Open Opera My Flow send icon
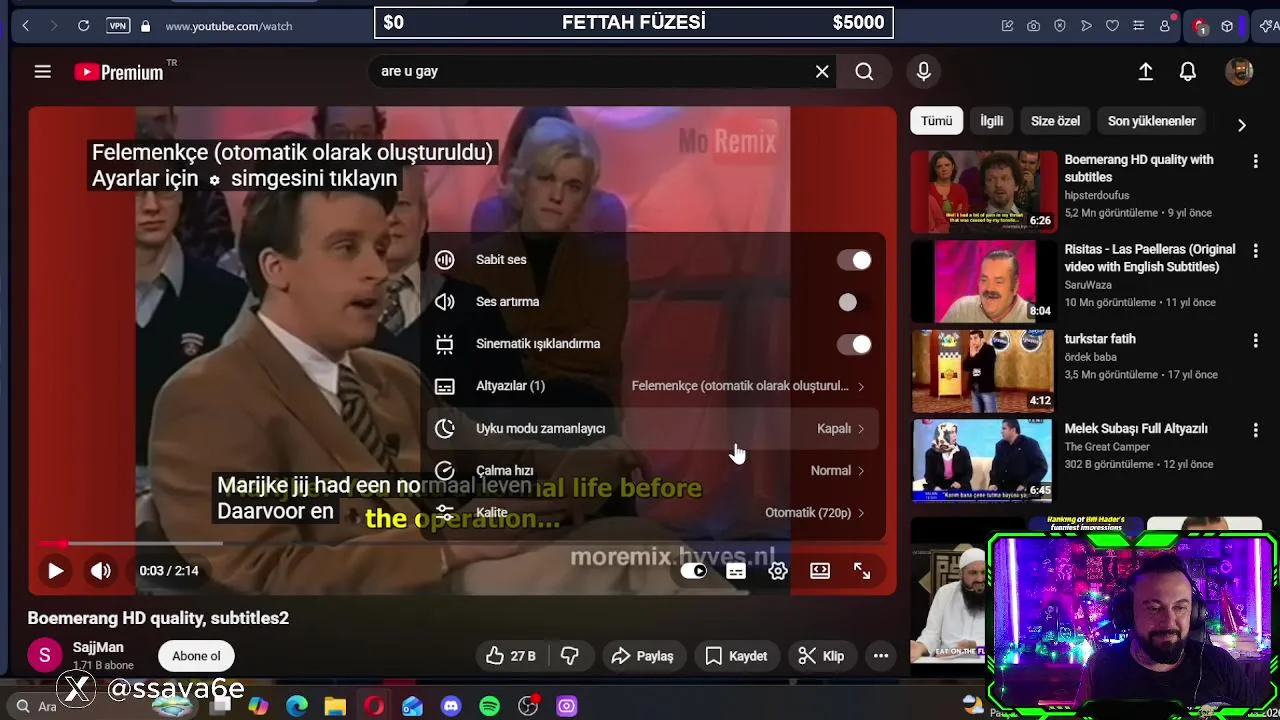This screenshot has height=720, width=1280. coord(1086,26)
